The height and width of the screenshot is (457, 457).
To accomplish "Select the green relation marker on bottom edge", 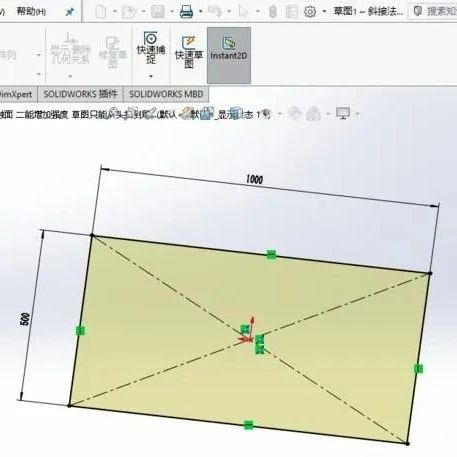I will tap(248, 425).
